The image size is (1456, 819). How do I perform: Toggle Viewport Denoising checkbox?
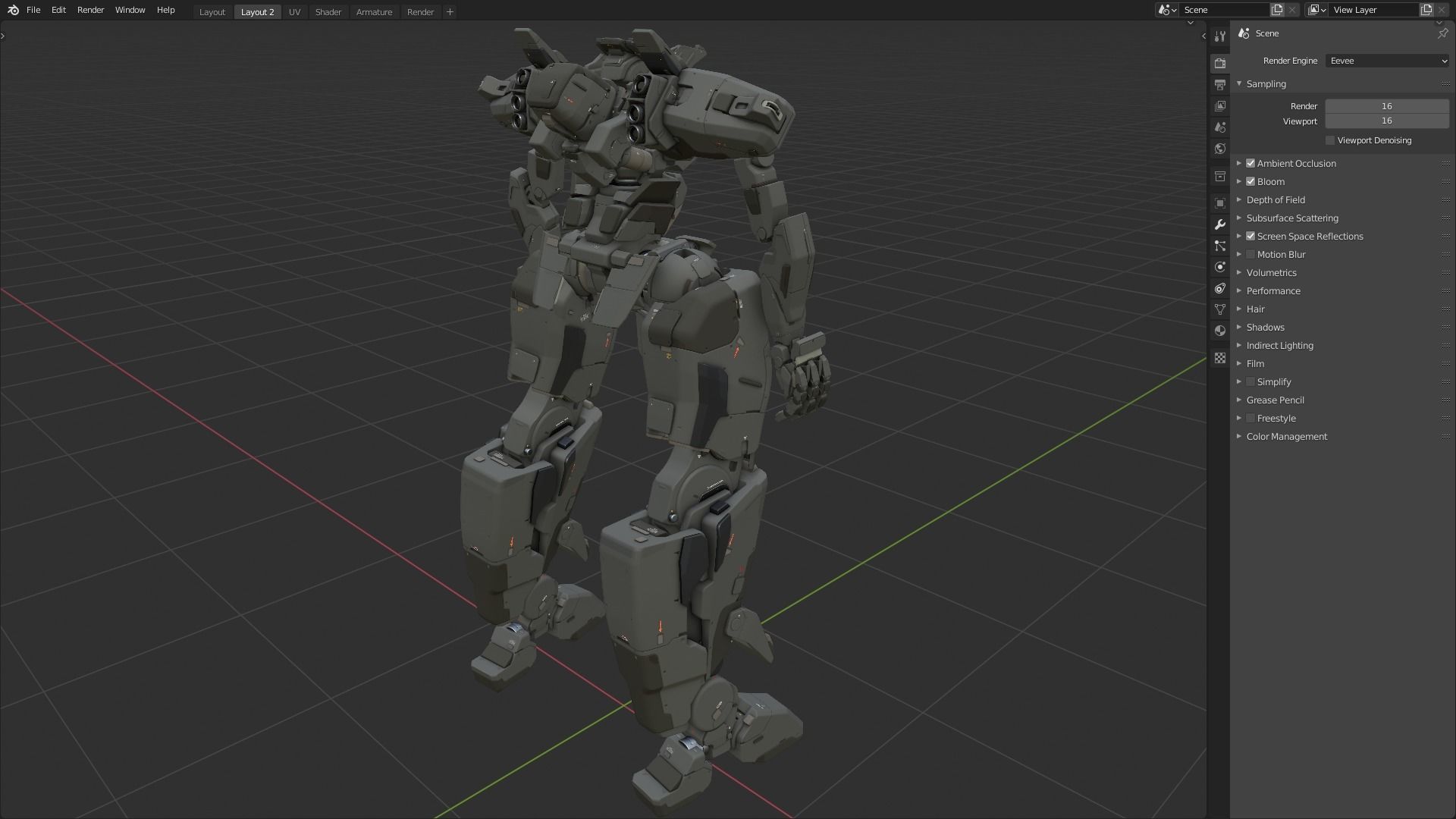[1329, 140]
